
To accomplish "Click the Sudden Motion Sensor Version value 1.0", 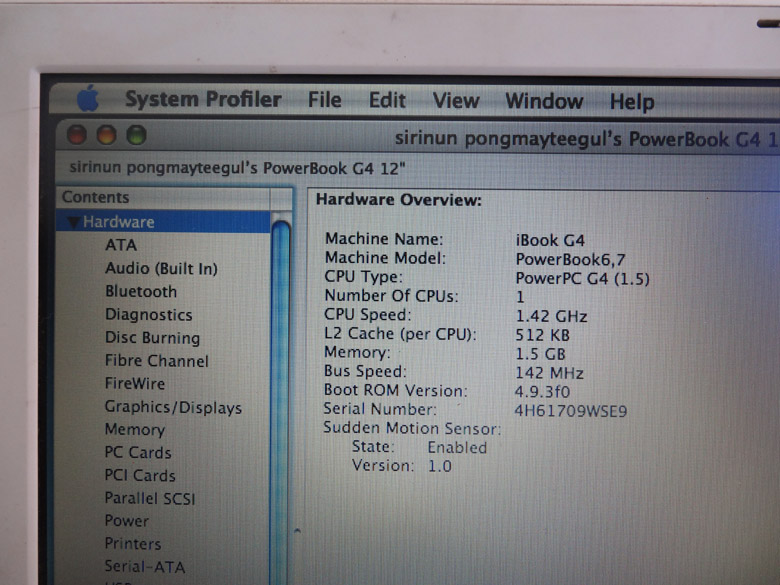I will click(440, 467).
